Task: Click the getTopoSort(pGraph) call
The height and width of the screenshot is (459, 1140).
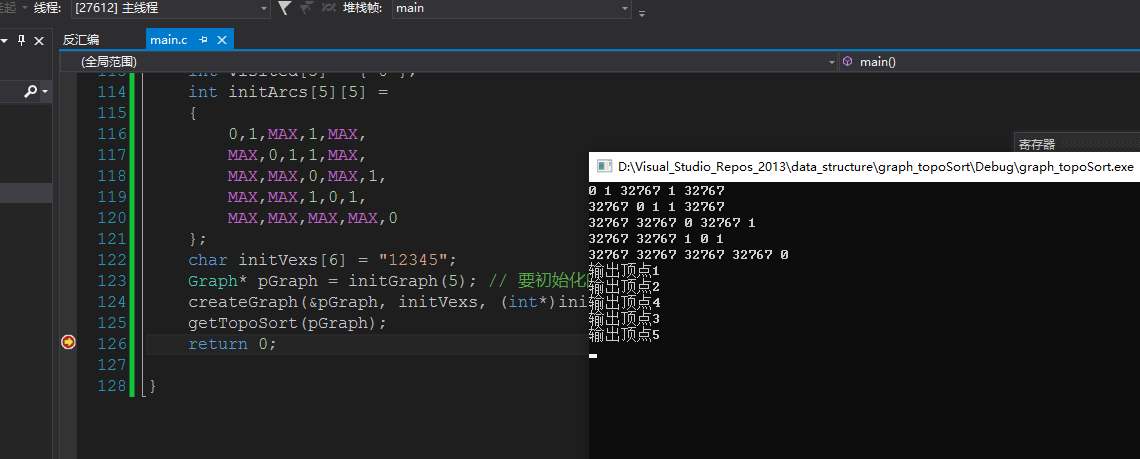Action: 288,323
